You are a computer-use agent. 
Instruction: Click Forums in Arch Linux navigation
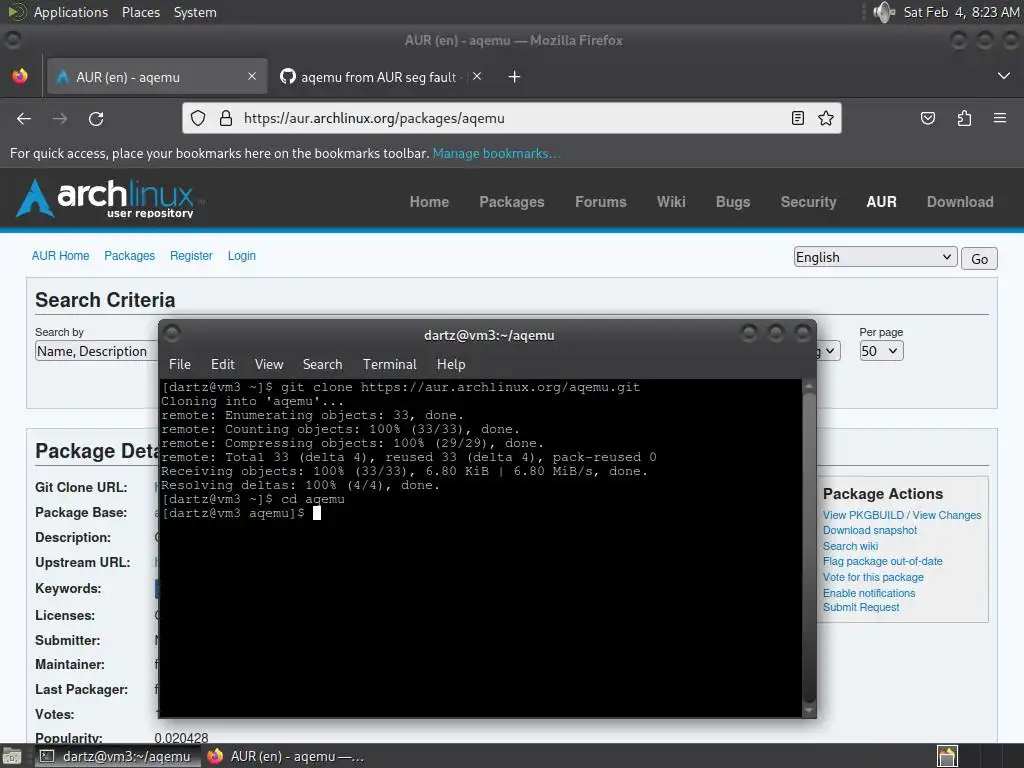pos(600,202)
